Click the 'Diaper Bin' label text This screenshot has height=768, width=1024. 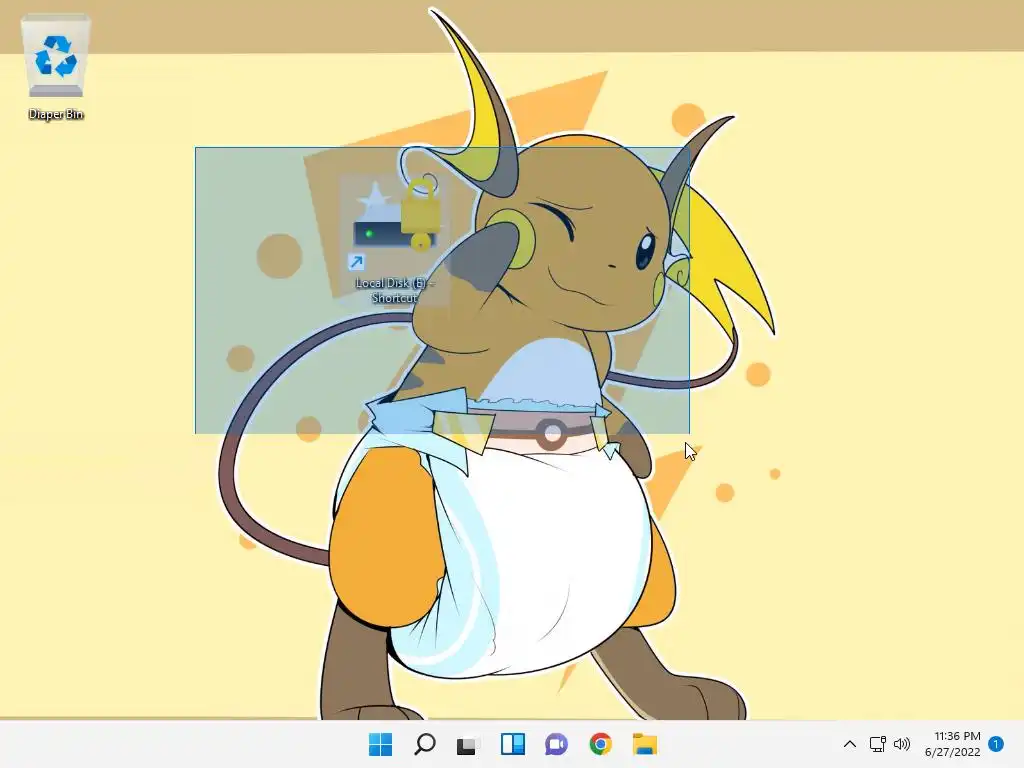coord(56,114)
